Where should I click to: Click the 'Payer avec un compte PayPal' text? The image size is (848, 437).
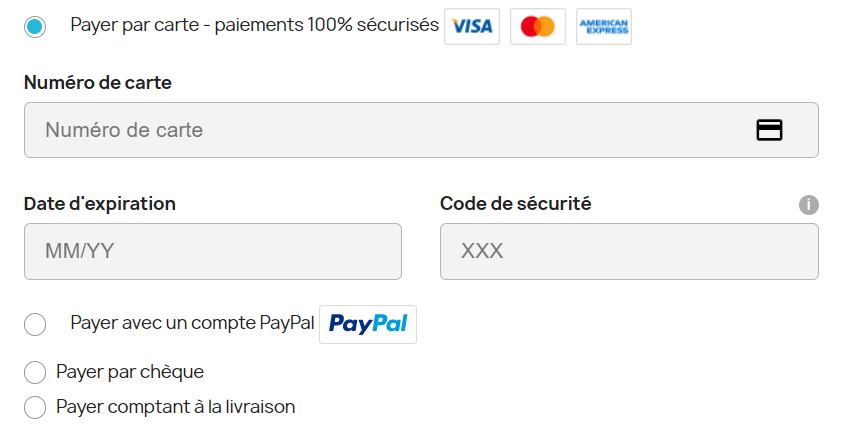[x=192, y=323]
